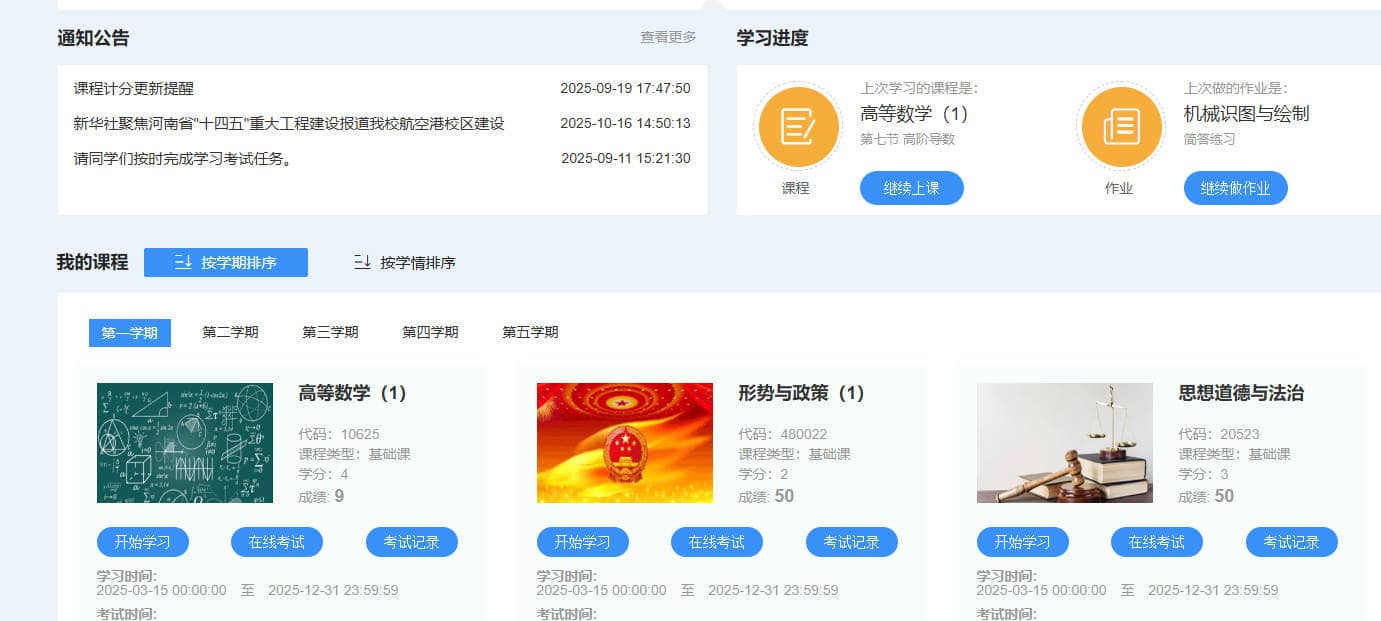Sort courses by learning status

[x=405, y=263]
